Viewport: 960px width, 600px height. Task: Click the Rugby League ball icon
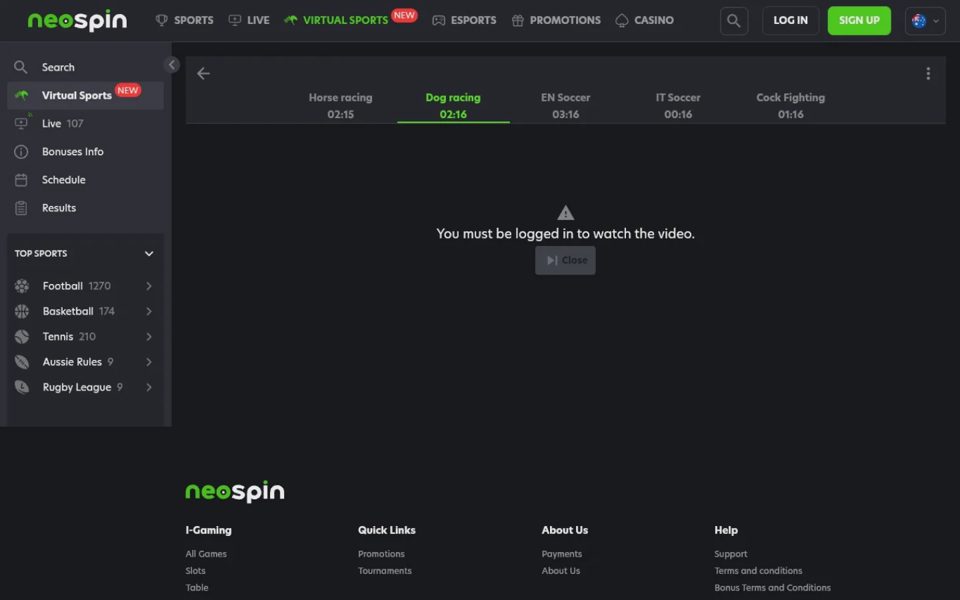pyautogui.click(x=22, y=387)
